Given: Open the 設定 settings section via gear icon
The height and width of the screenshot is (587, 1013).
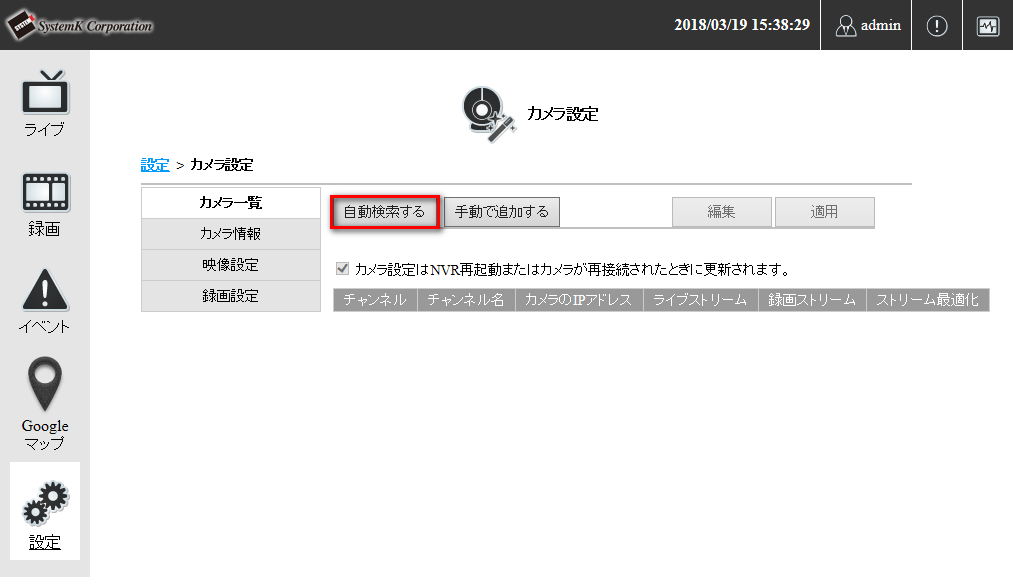Looking at the screenshot, I should coord(44,510).
